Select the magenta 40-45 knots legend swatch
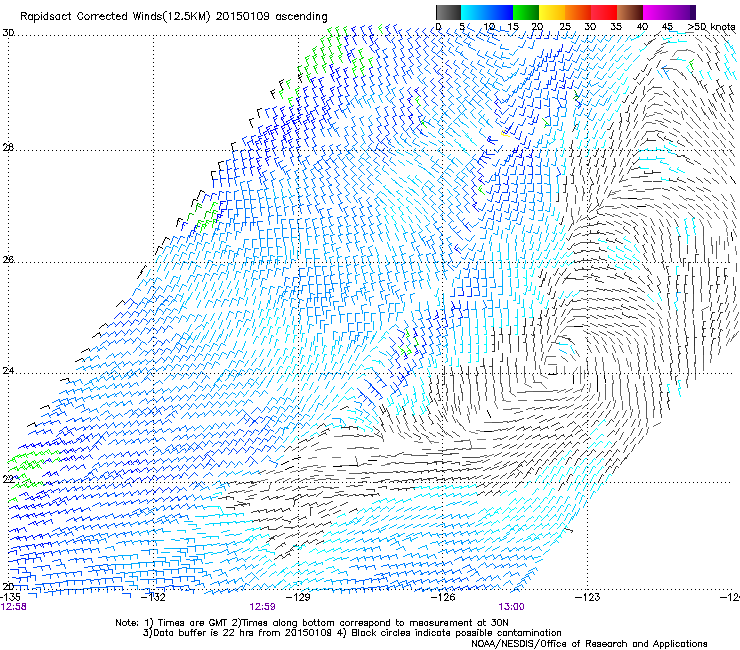Screen dimensions: 740x650 pyautogui.click(x=656, y=12)
